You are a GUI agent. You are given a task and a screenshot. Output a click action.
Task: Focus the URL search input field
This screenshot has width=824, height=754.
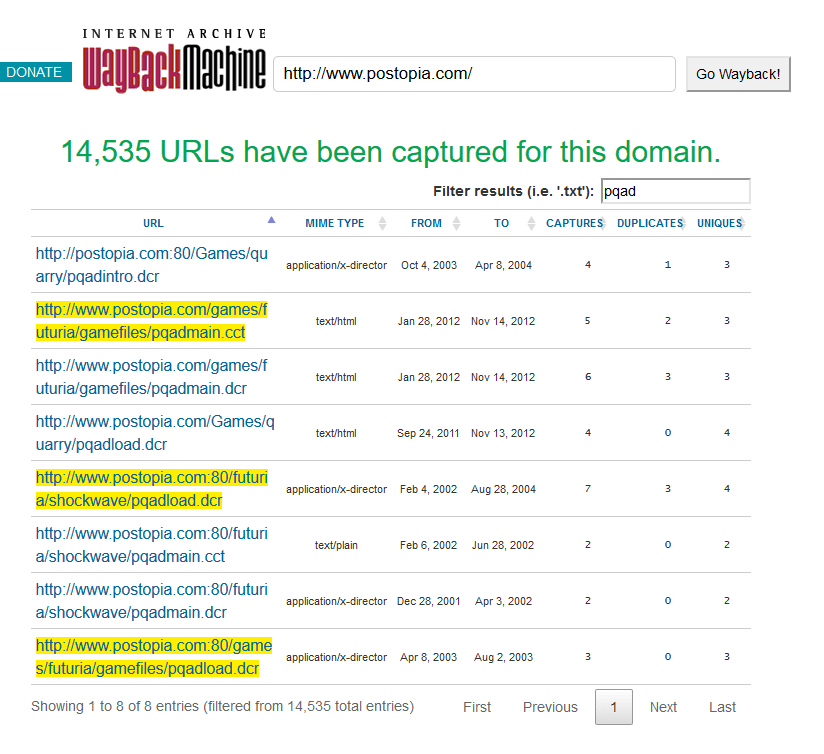pyautogui.click(x=474, y=74)
